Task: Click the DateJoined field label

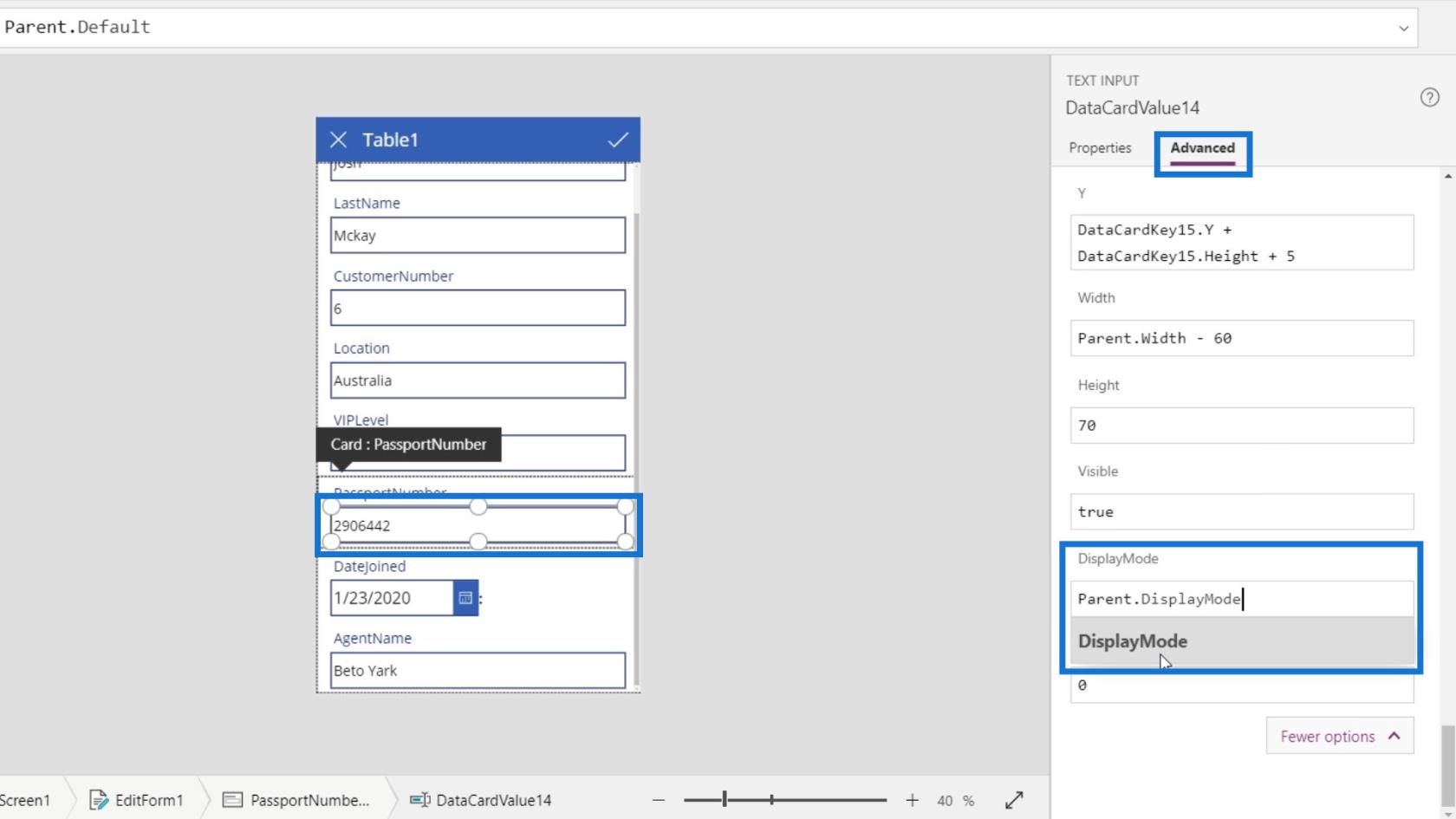Action: coord(369,566)
